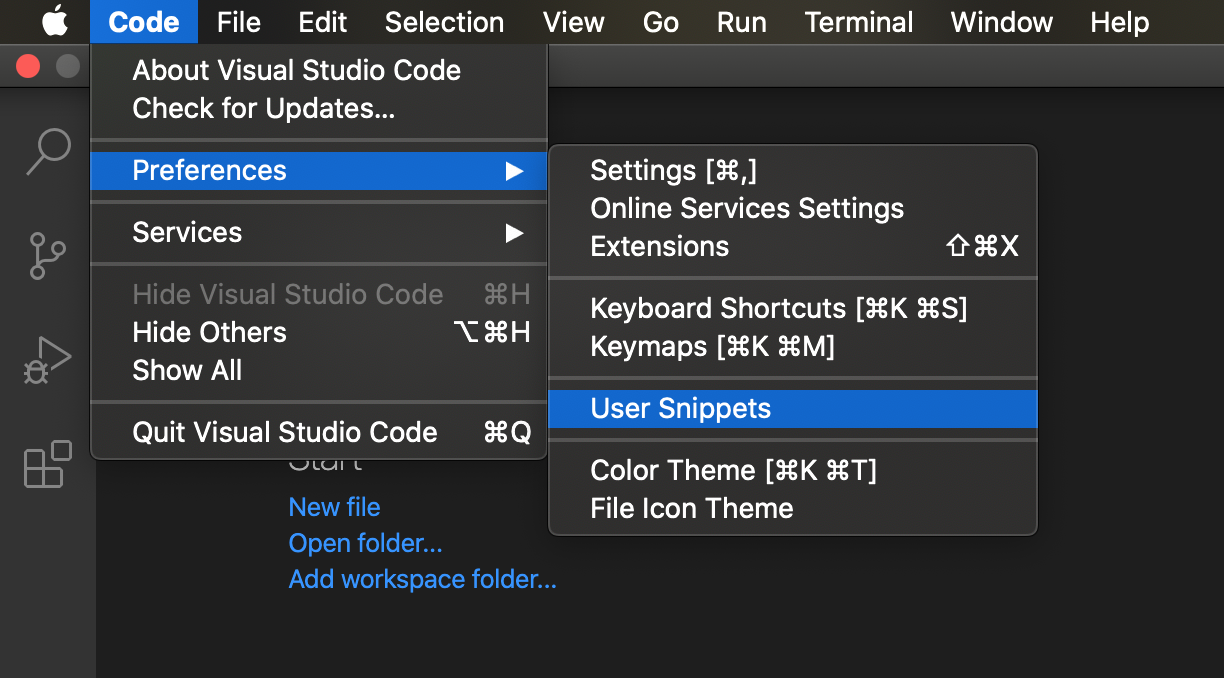Open the Source Control view
The height and width of the screenshot is (678, 1224).
pos(48,256)
